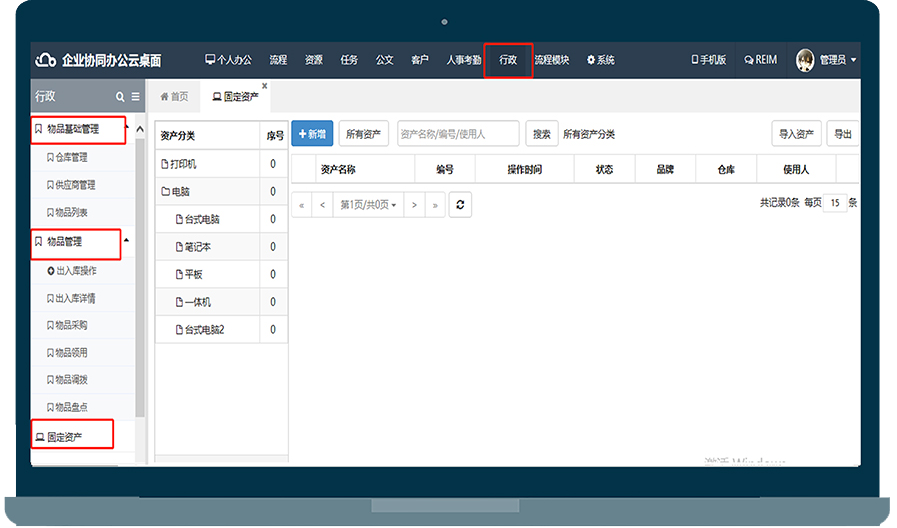Image resolution: width=897 pixels, height=528 pixels.
Task: Go to last page with » button
Action: pos(435,205)
